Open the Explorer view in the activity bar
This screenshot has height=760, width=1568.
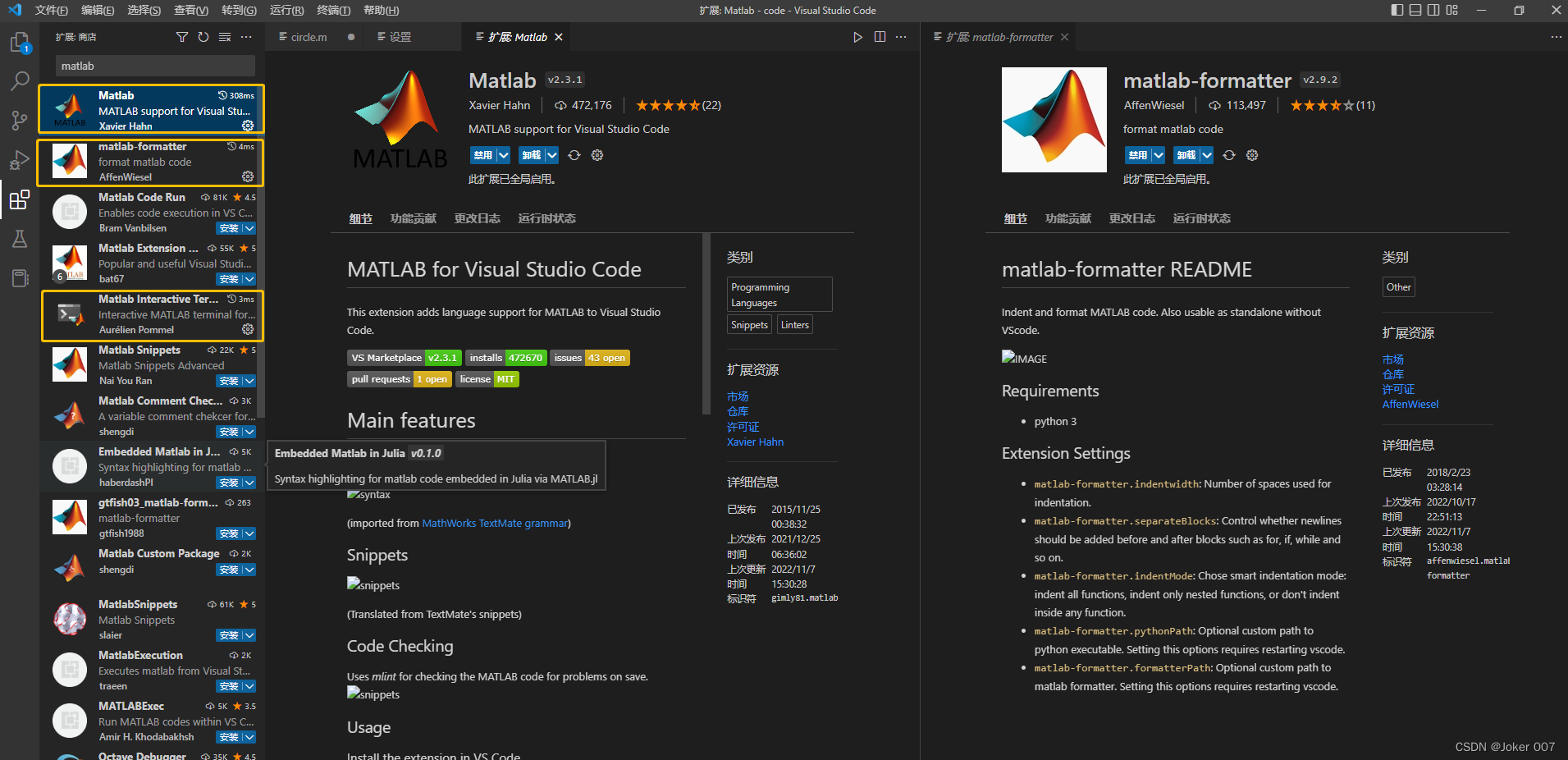click(18, 43)
